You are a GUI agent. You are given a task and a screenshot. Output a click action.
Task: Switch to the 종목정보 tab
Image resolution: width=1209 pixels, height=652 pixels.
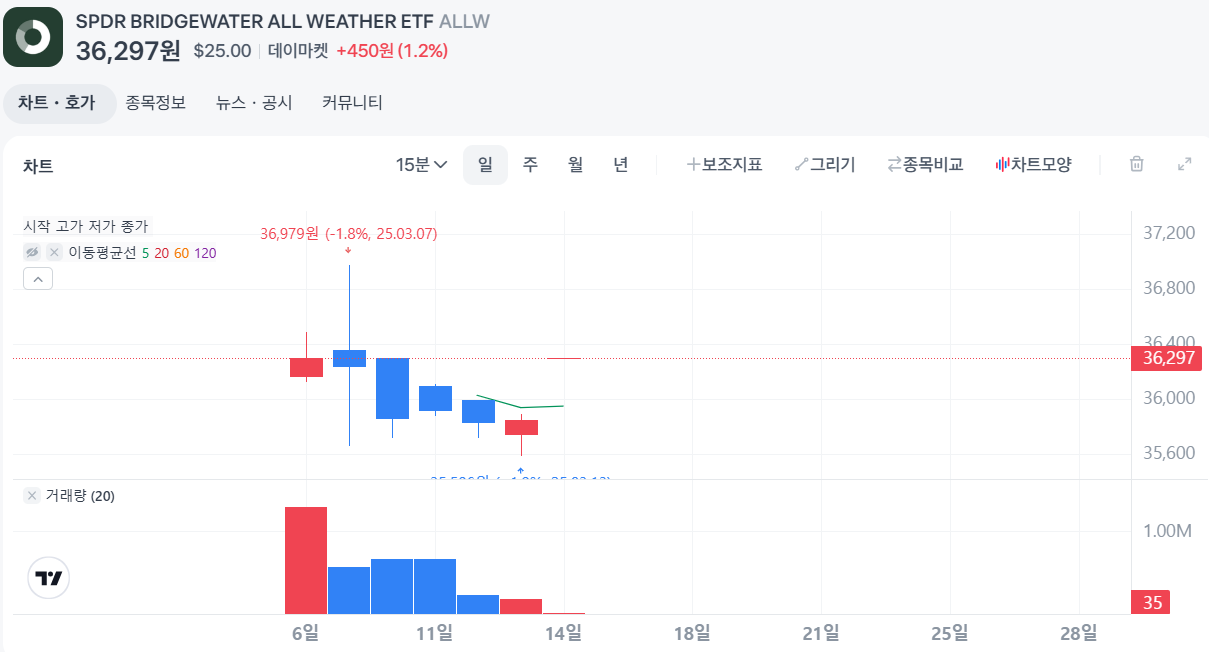point(156,102)
